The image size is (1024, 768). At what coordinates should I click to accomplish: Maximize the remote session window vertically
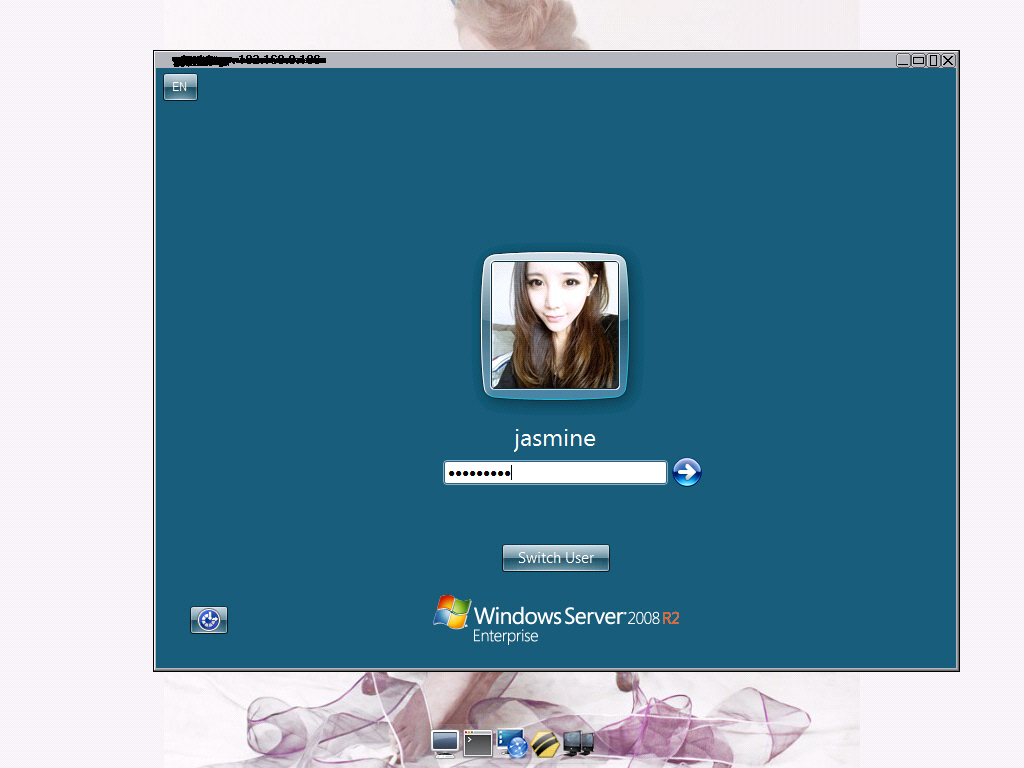pos(933,60)
